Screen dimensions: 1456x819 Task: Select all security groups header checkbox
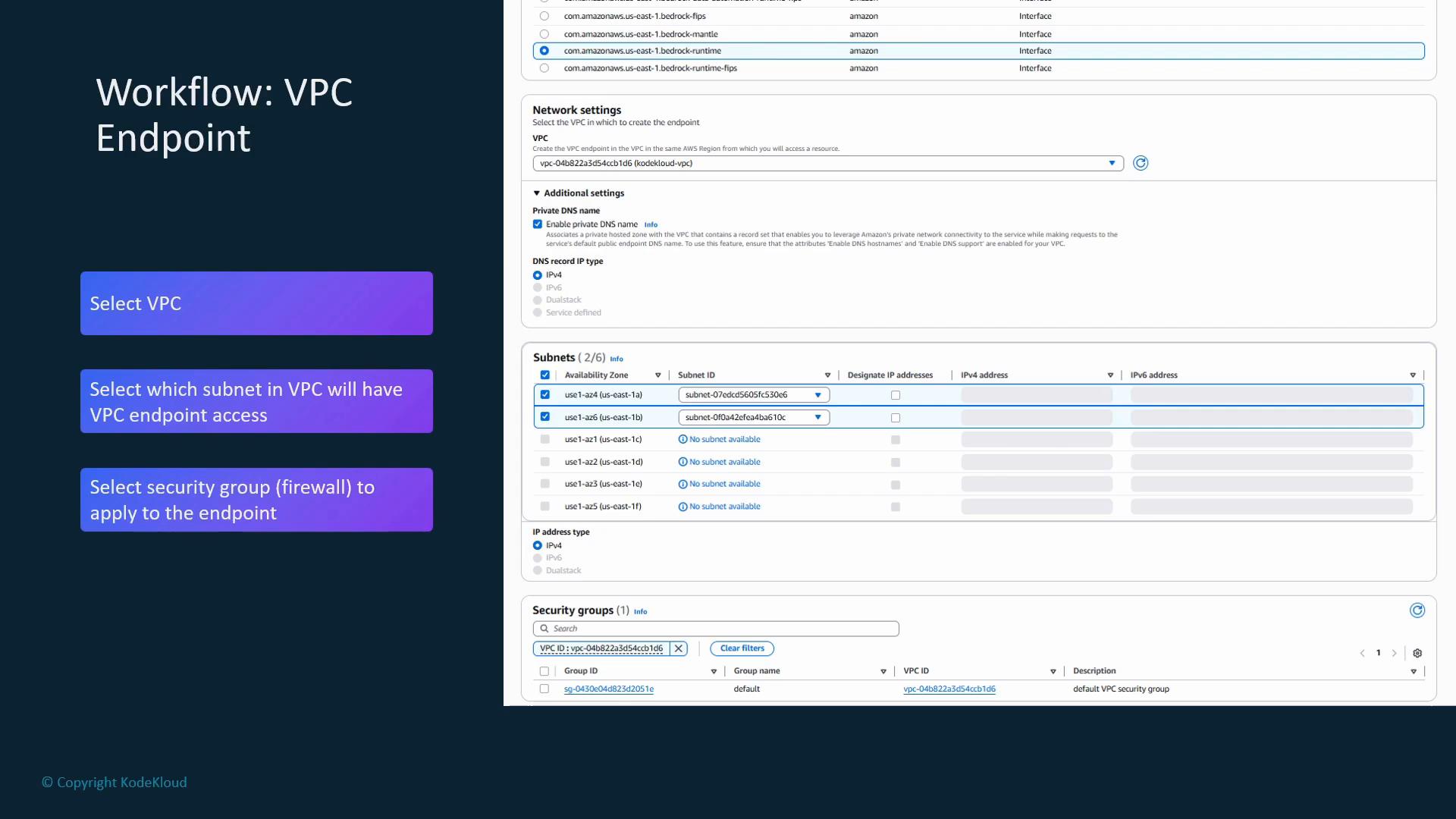[544, 671]
